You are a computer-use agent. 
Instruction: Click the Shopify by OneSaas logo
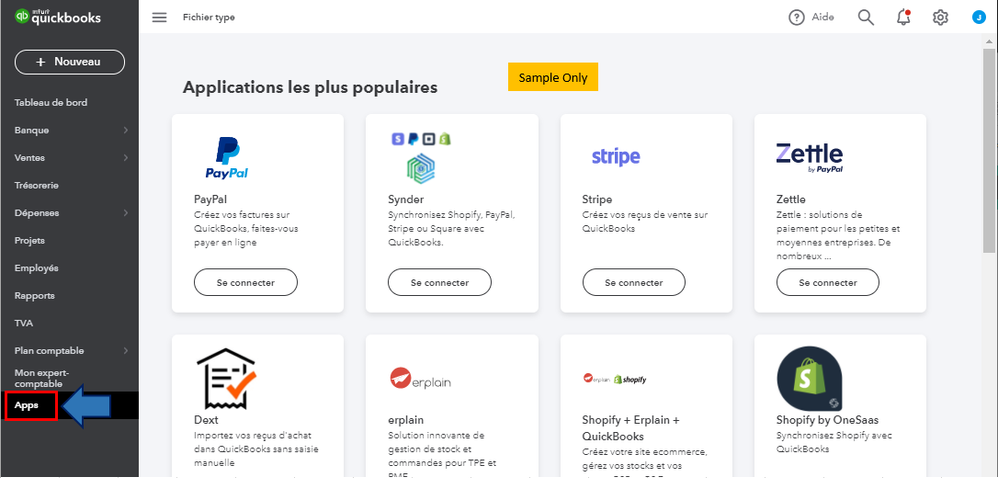point(809,380)
